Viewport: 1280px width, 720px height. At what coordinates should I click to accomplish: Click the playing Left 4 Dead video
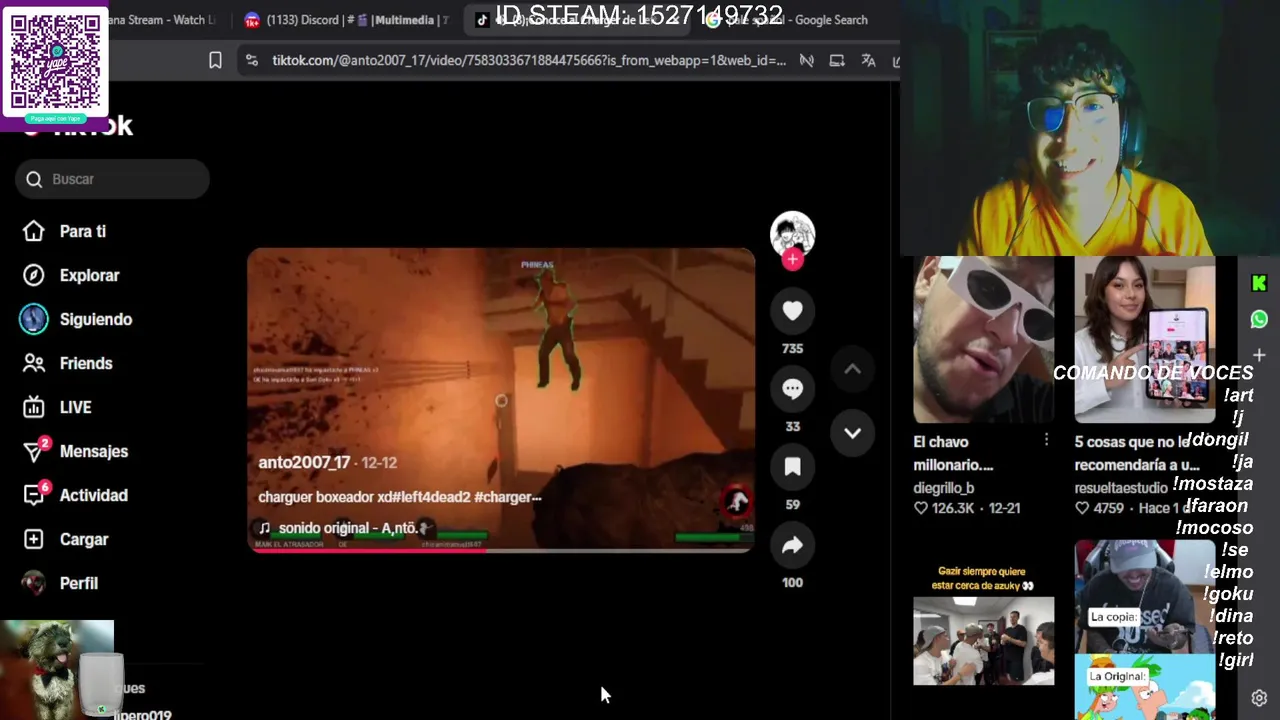point(501,400)
